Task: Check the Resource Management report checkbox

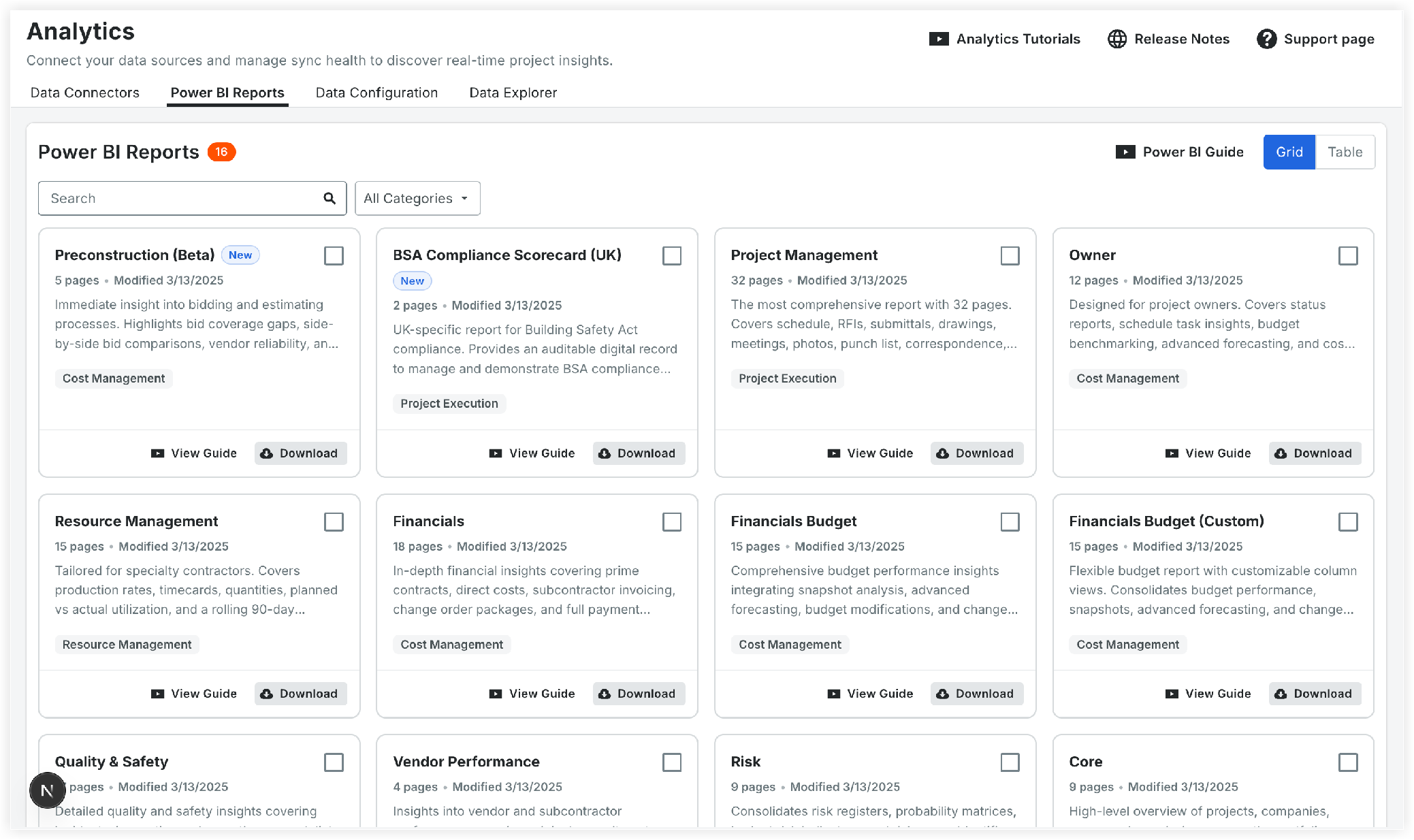Action: coord(334,522)
